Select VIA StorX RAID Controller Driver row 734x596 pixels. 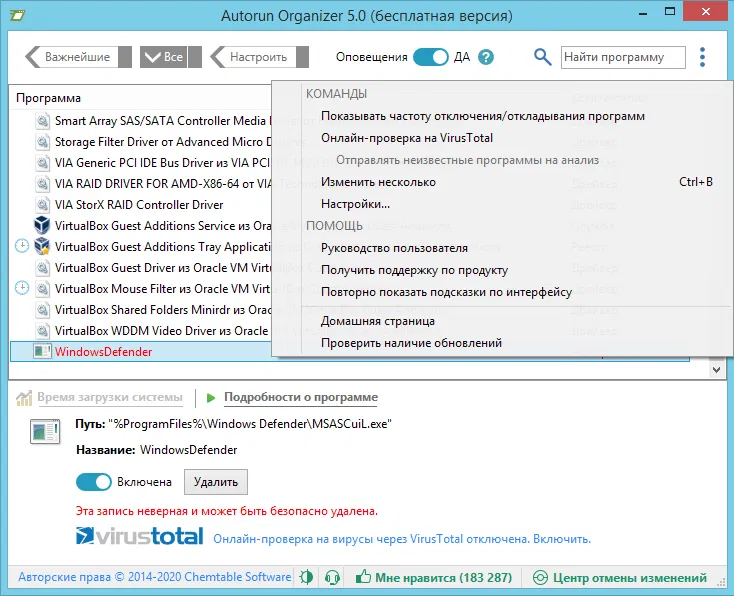pos(139,205)
